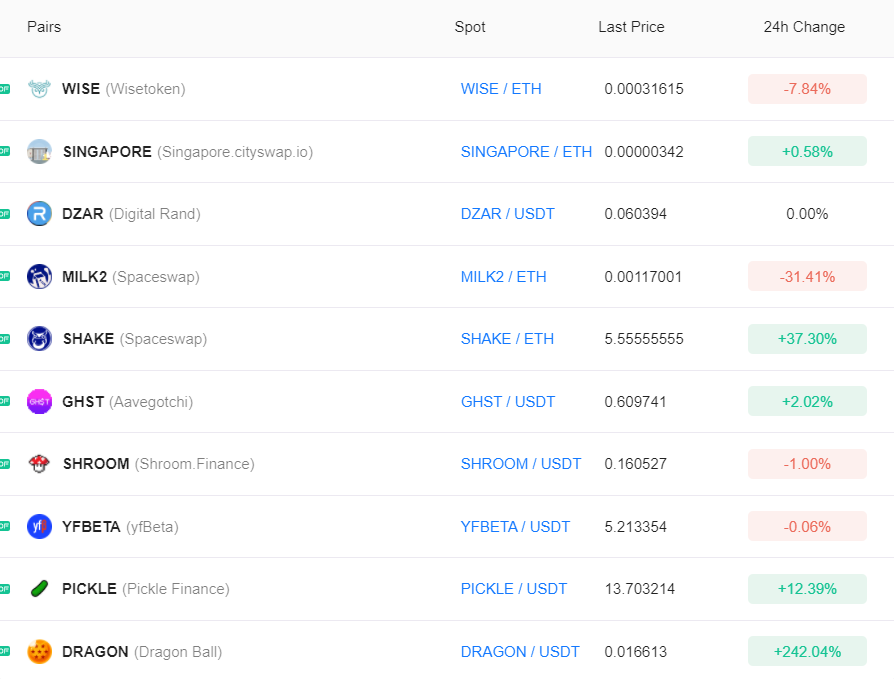Screen dimensions: 894x679
Task: Click the SHAKE token icon
Action: pos(39,339)
